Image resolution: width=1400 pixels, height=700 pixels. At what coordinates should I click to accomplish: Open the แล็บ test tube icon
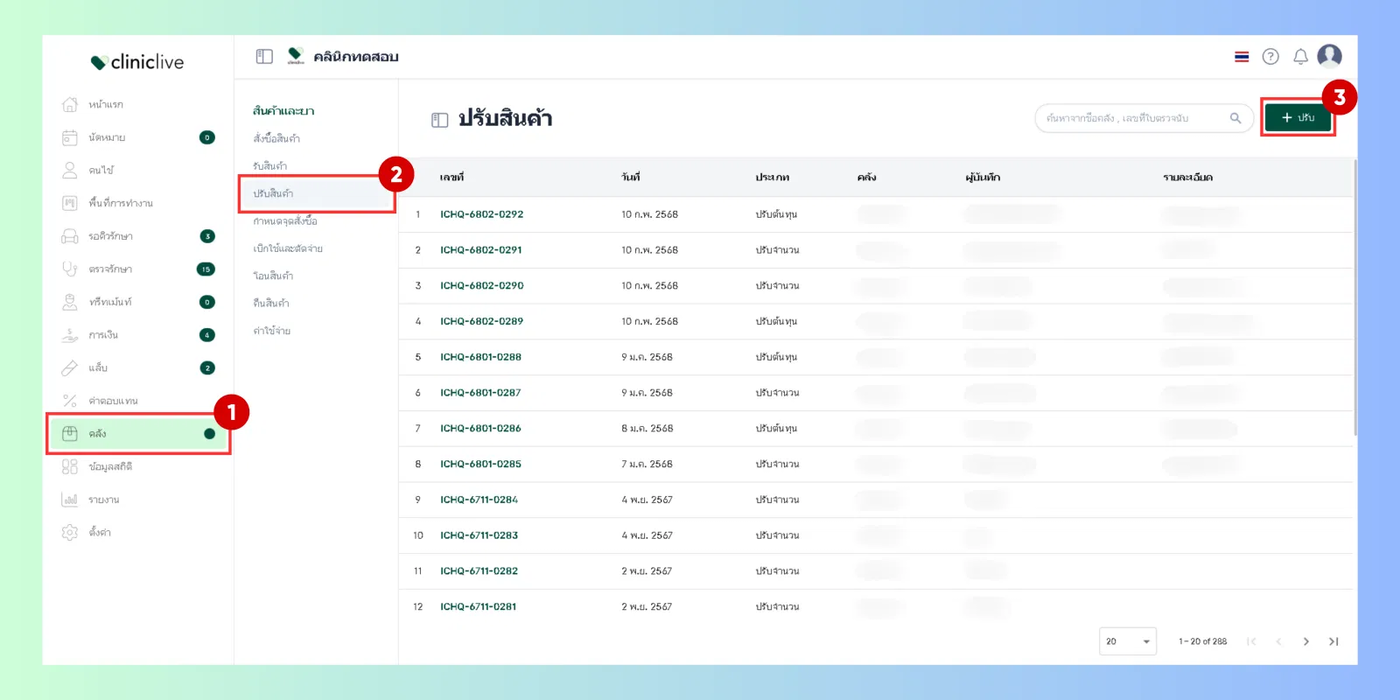point(69,368)
